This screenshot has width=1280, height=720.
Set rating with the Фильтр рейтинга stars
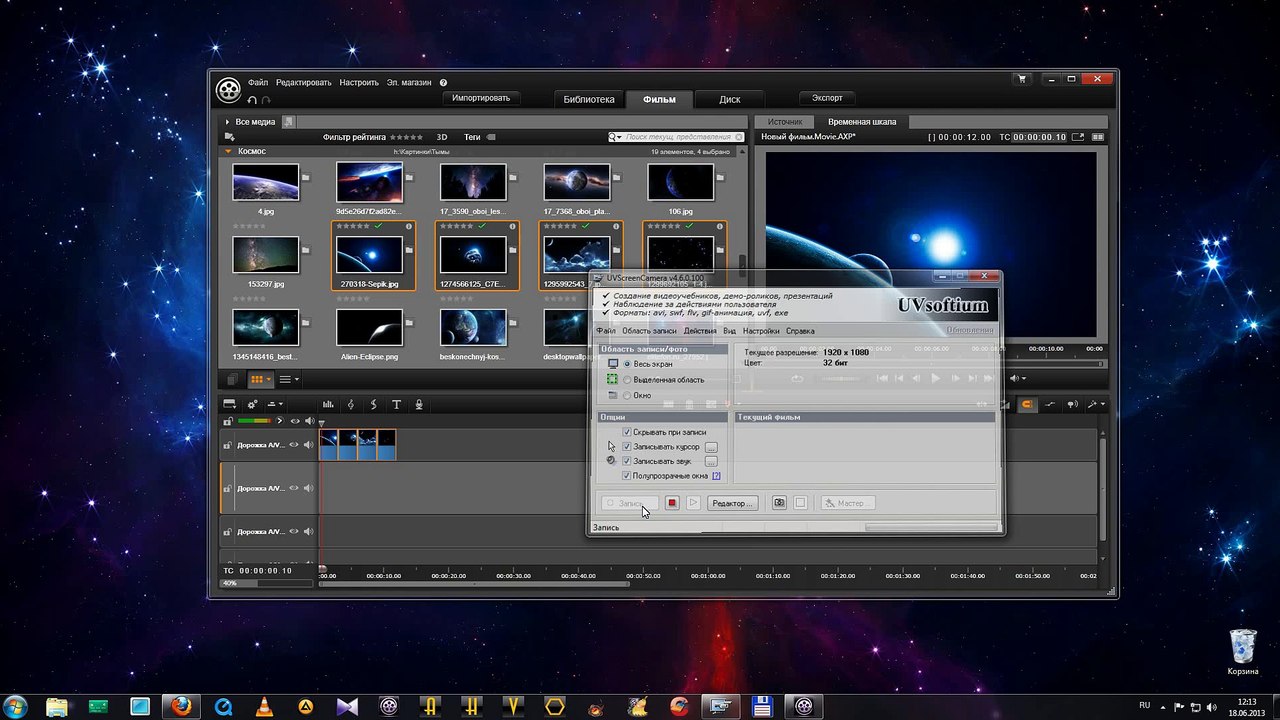405,136
